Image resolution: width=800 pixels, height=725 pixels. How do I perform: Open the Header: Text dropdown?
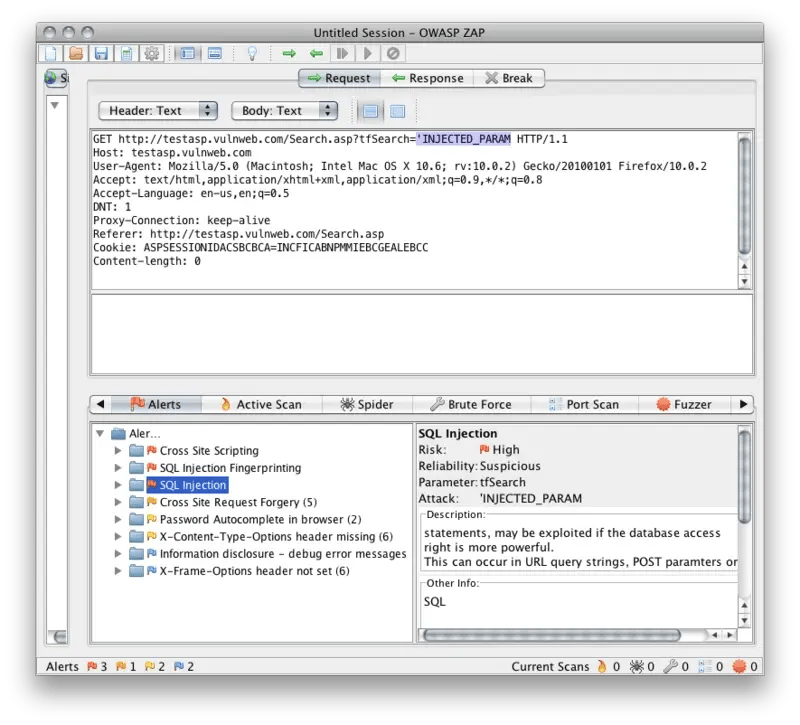pos(158,111)
